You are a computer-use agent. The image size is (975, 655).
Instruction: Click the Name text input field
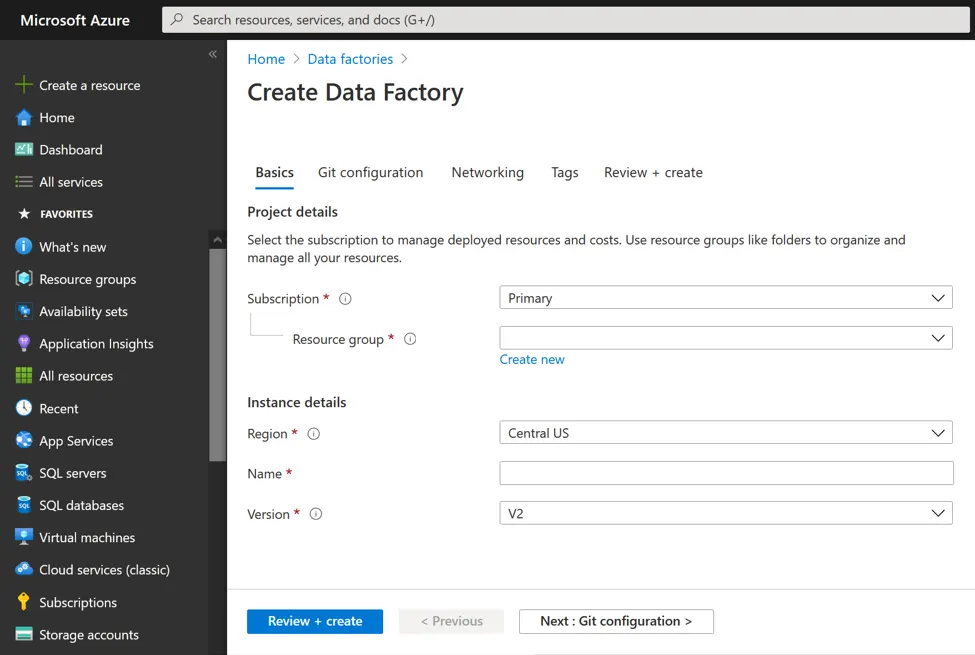point(726,473)
